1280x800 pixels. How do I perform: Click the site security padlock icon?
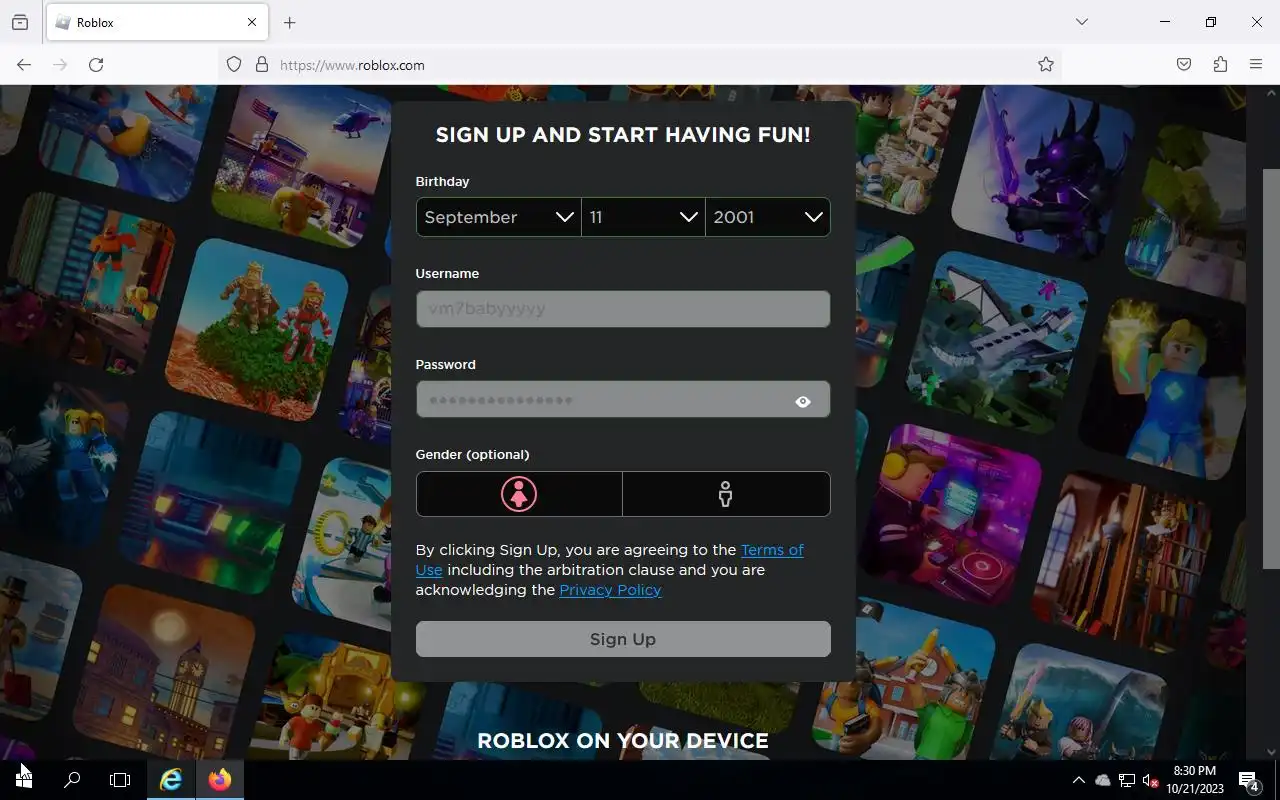click(262, 64)
